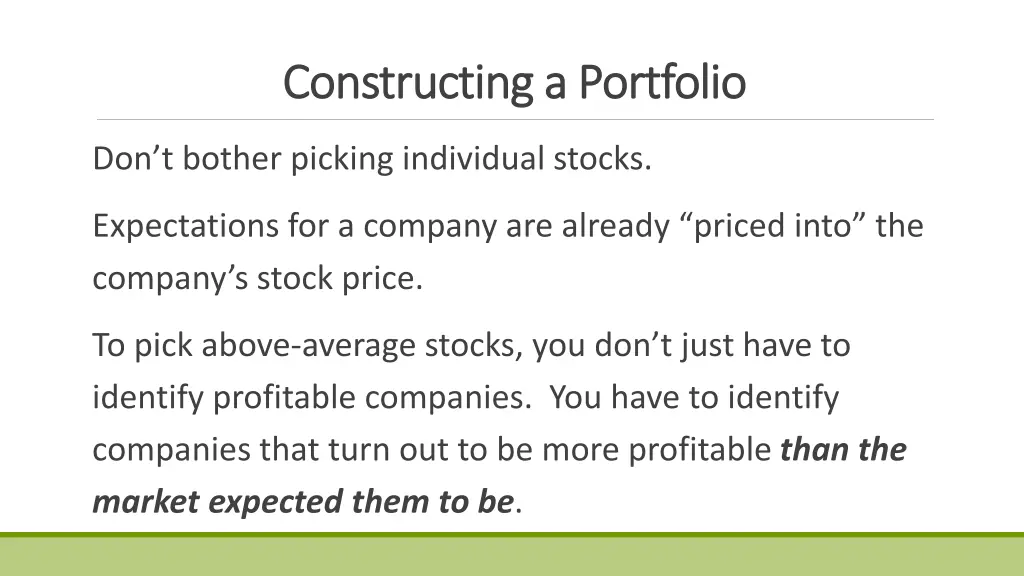1024x576 pixels.
Task: Click the slide title Constructing a Portfolio
Action: [514, 84]
